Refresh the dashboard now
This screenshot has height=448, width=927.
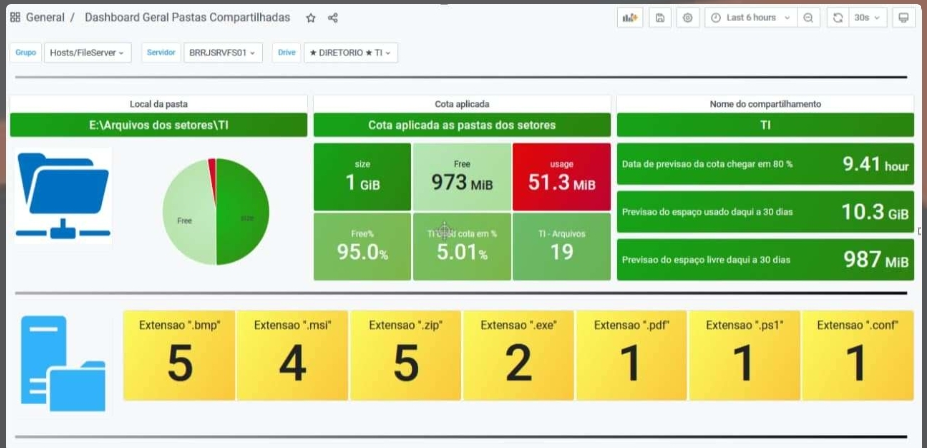837,18
